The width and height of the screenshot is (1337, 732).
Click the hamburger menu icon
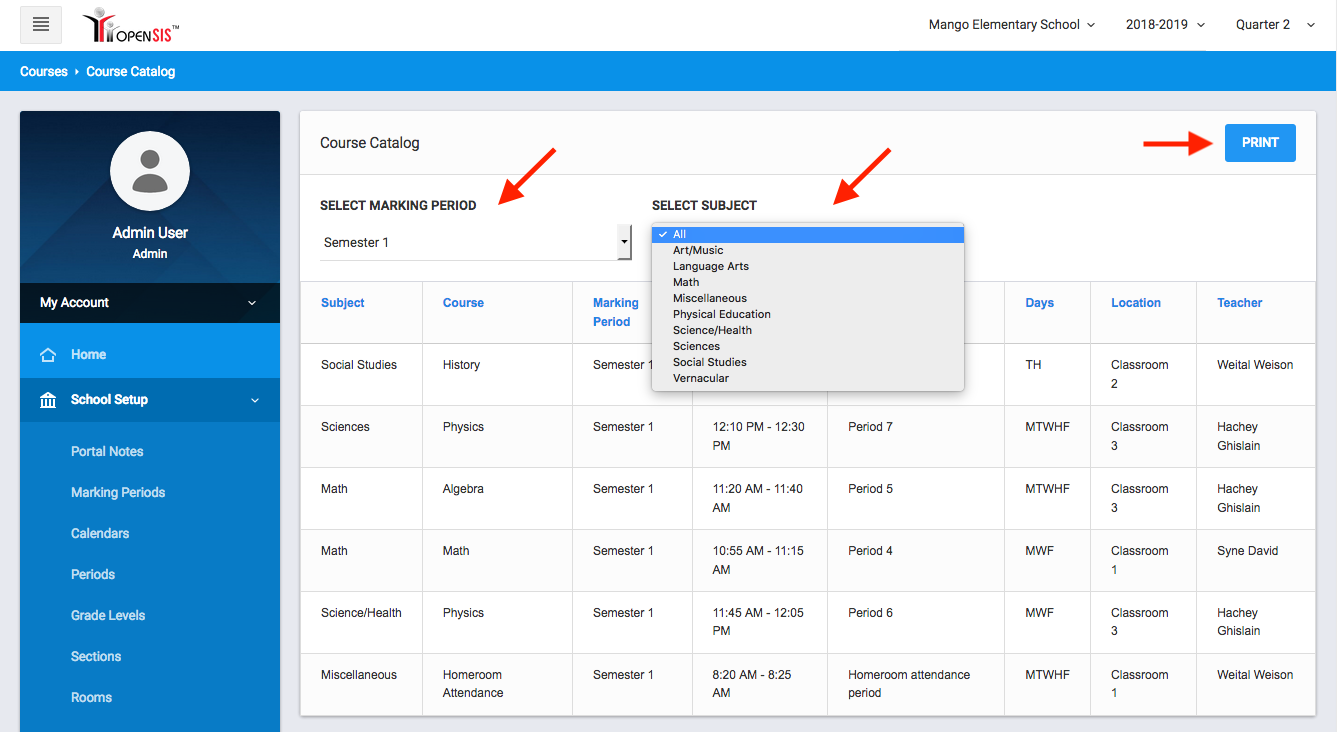[x=41, y=25]
